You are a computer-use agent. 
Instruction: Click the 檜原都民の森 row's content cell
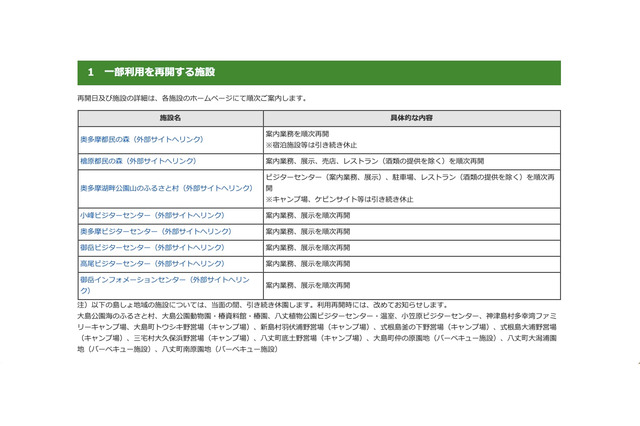(412, 161)
